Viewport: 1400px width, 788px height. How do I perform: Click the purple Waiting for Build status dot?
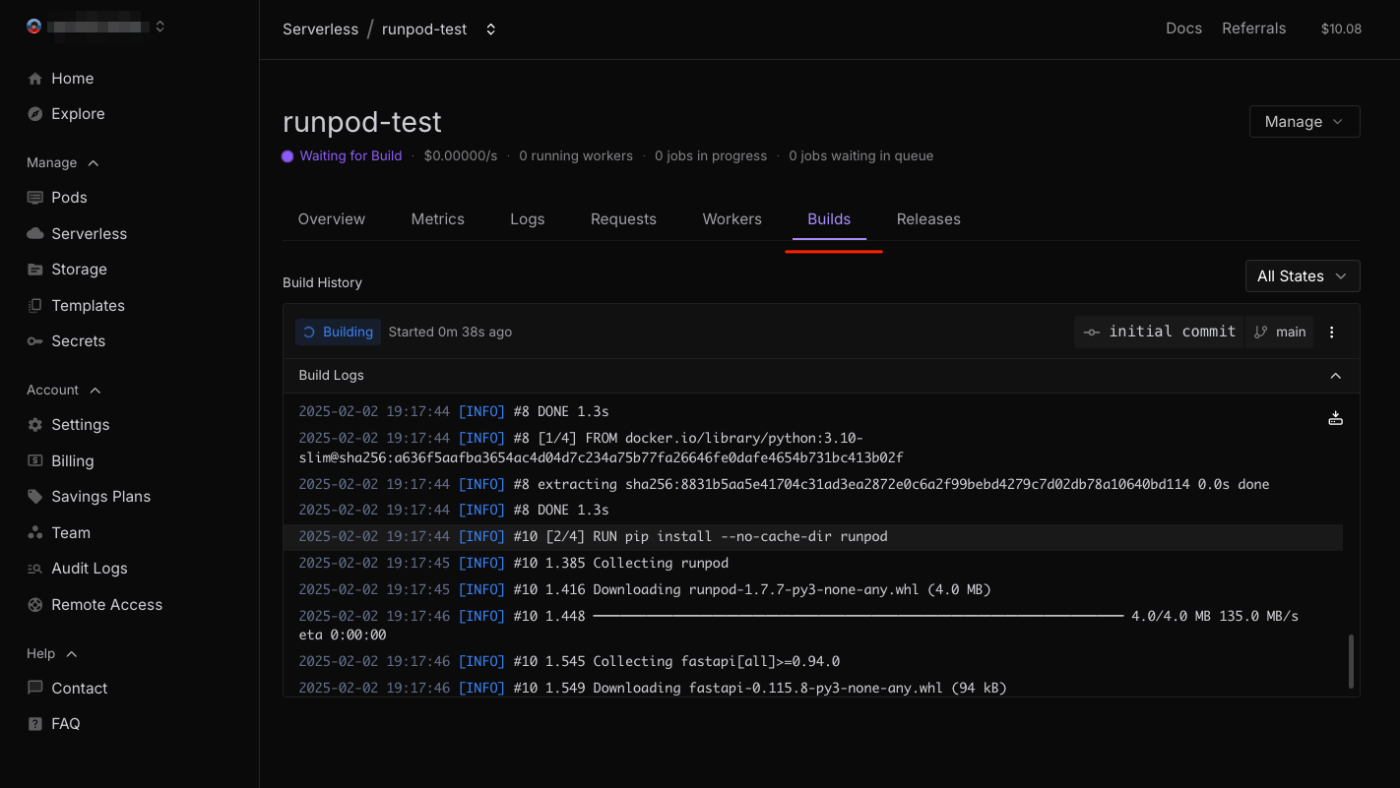pyautogui.click(x=288, y=156)
